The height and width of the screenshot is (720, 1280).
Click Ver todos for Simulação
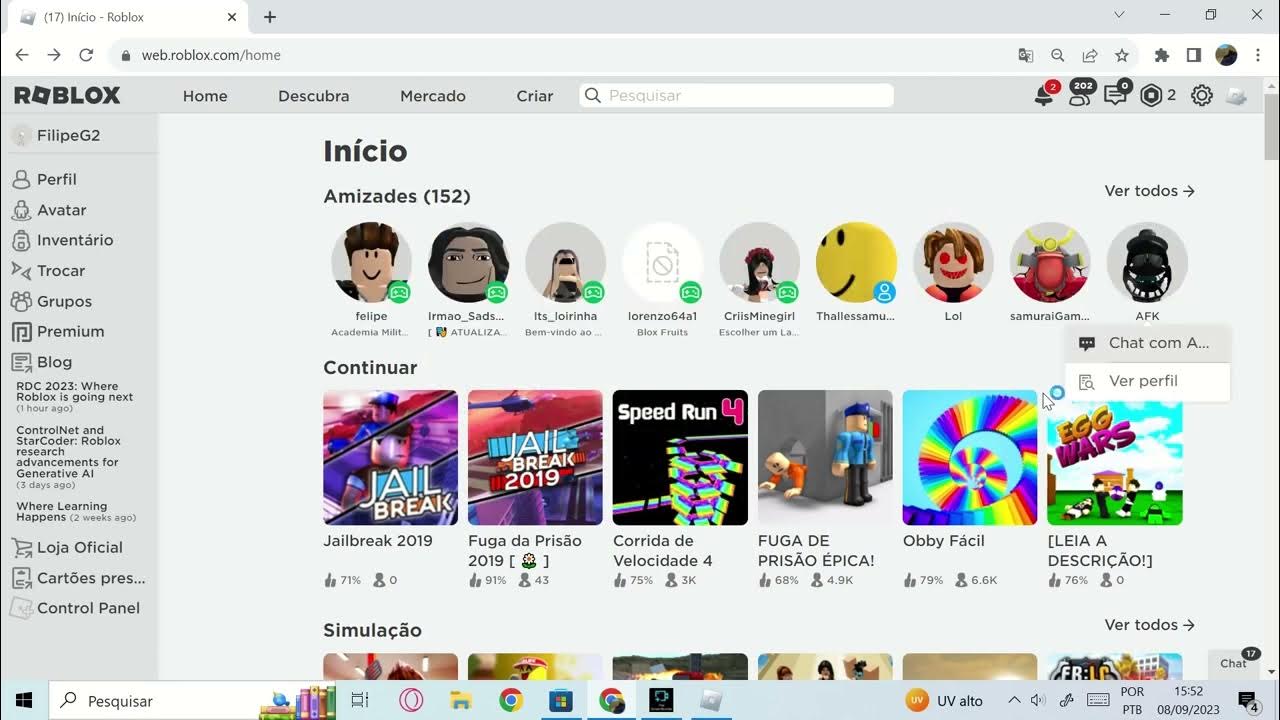point(1150,625)
